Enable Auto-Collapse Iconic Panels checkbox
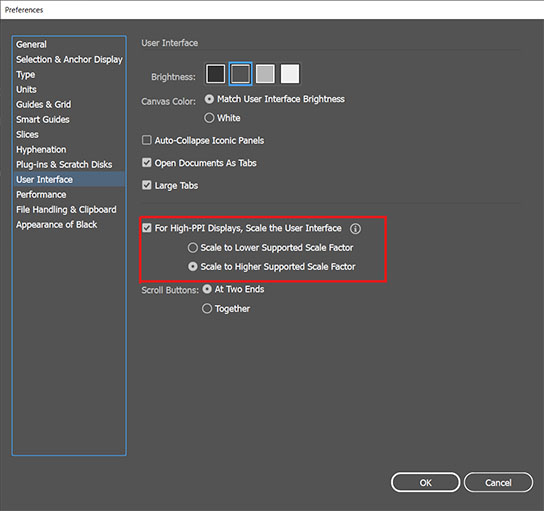 [x=147, y=140]
